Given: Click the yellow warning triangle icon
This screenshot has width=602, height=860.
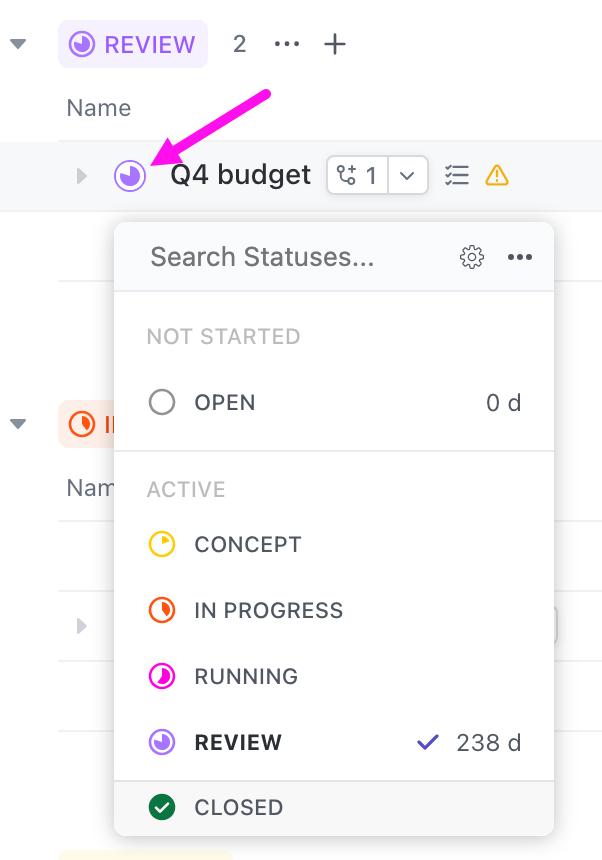Looking at the screenshot, I should point(497,176).
